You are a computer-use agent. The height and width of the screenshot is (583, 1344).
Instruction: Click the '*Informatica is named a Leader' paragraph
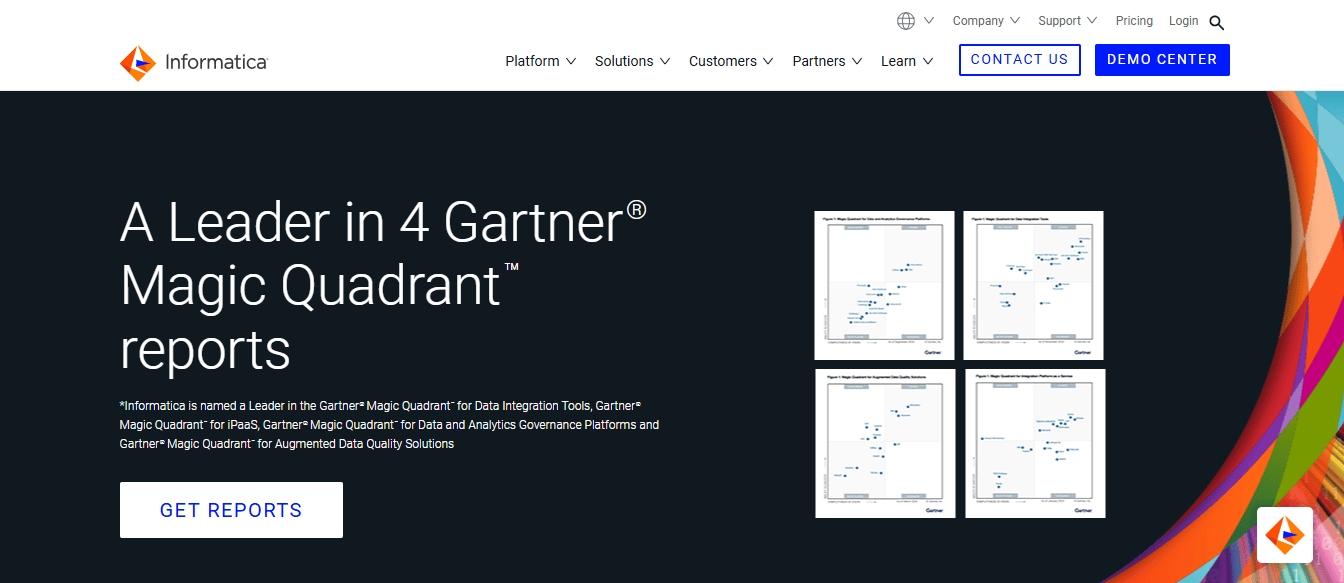click(389, 425)
